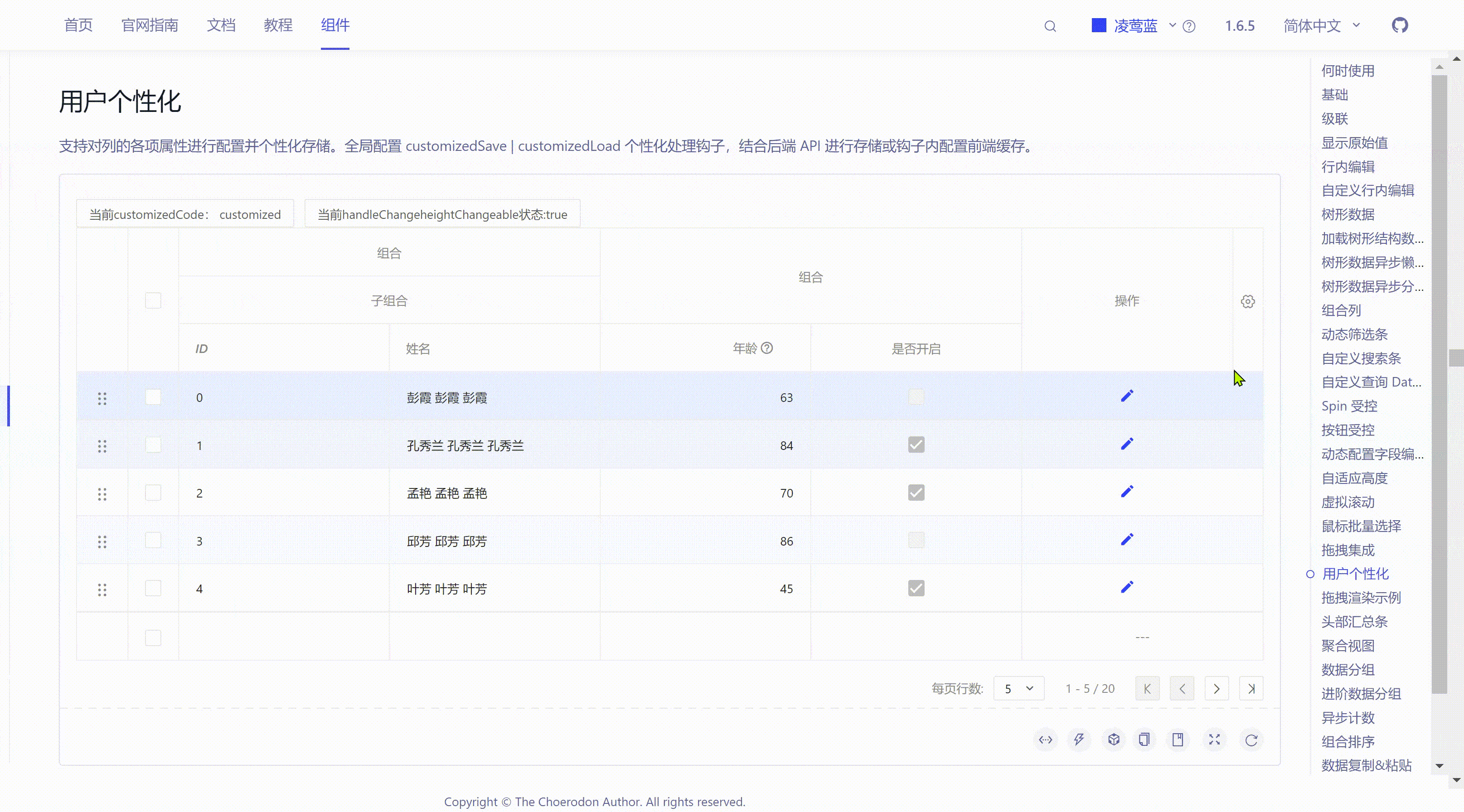Jump to 虚拟滚动 section link
This screenshot has width=1464, height=812.
coord(1348,503)
